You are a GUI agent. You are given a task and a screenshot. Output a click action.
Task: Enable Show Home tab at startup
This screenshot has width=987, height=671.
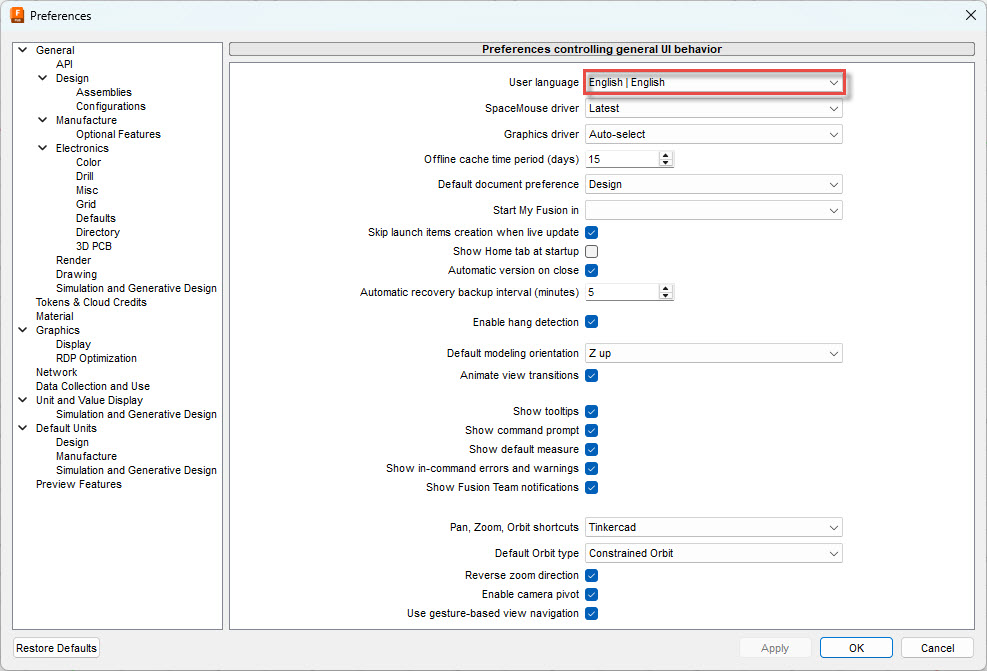coord(591,251)
